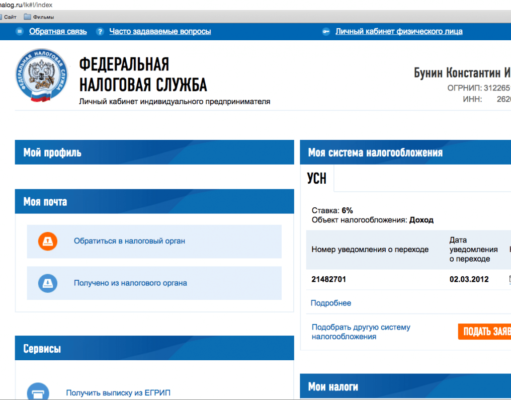Screen dimensions: 511x400
Task: Click the browser address bar URL
Action: [x=26, y=5]
